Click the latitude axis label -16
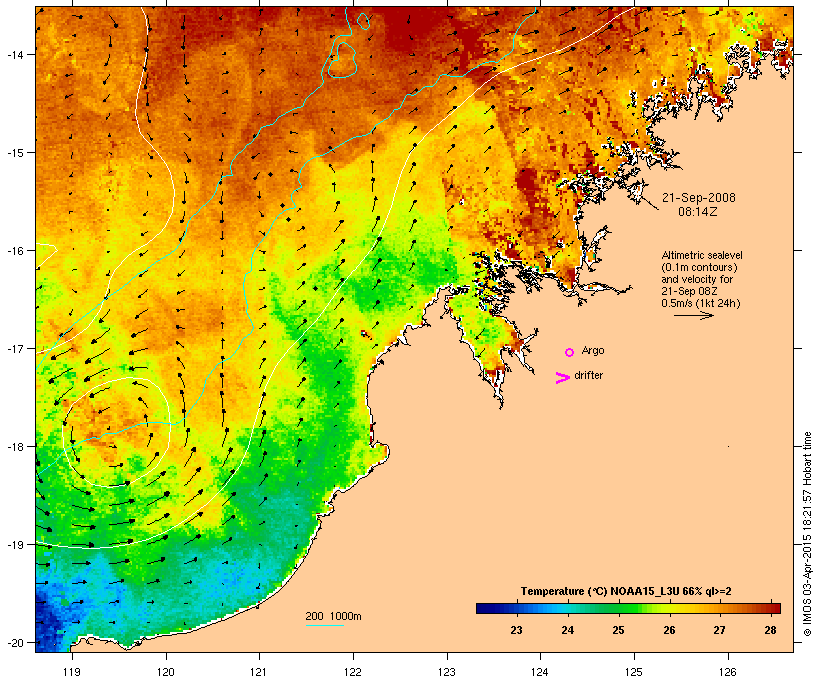 [15, 251]
